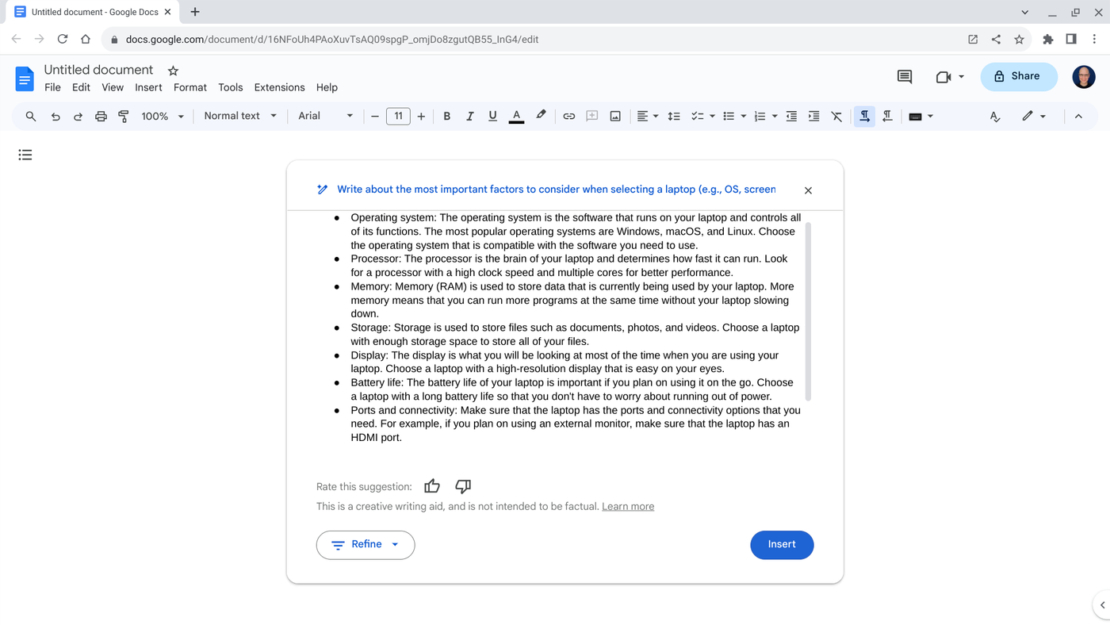Expand the Refine suggestion menu

[365, 545]
